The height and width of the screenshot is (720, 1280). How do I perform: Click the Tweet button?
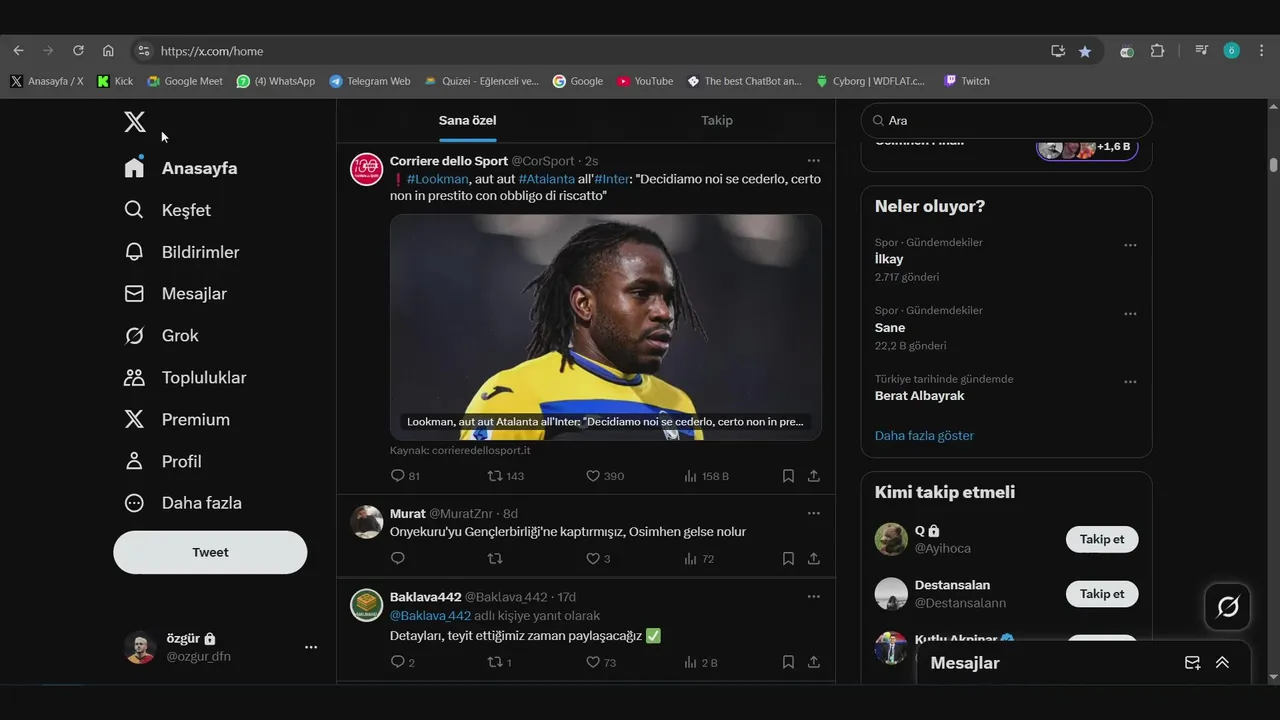(210, 552)
